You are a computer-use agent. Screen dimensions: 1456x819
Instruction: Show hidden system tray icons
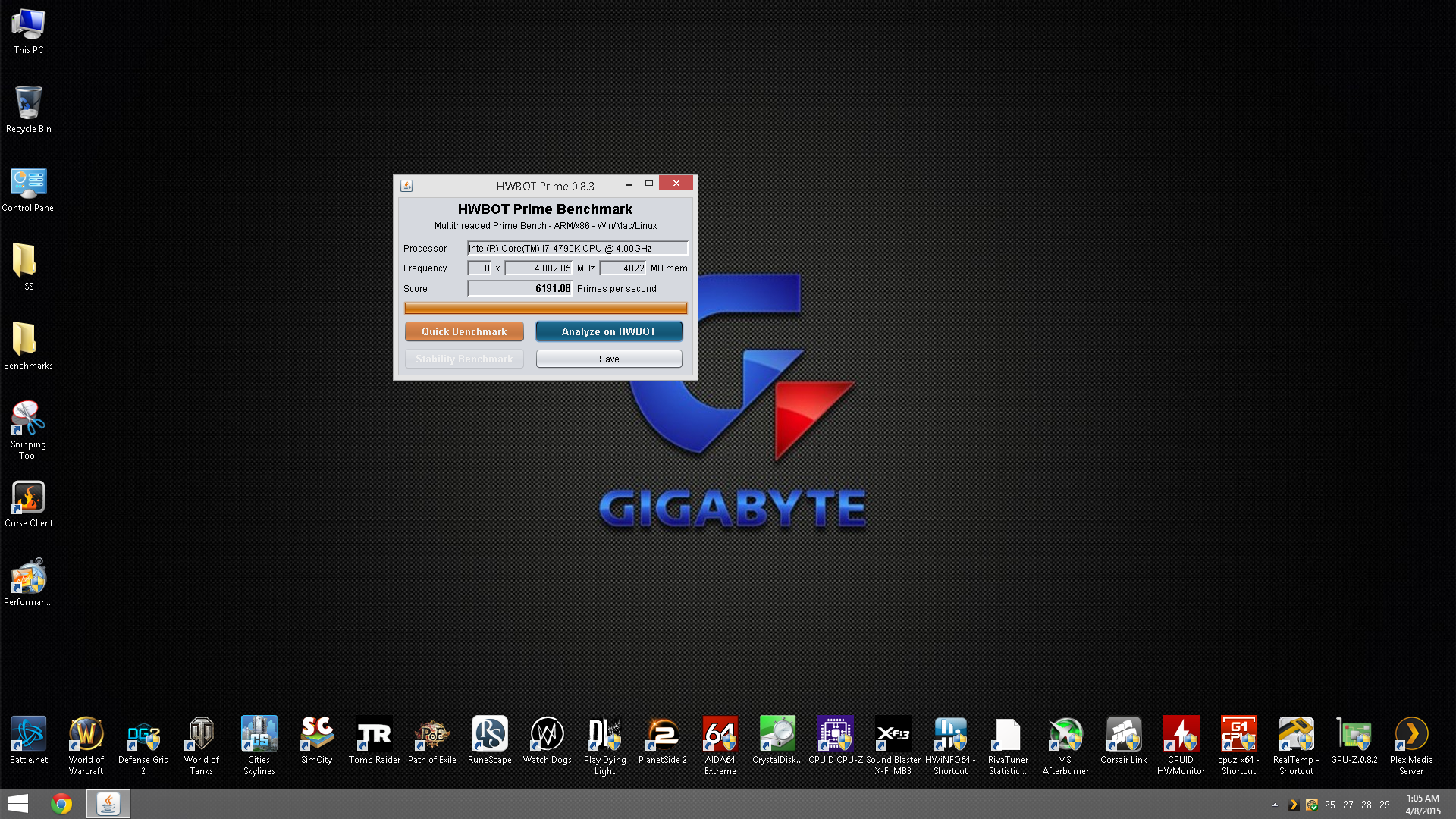1275,805
